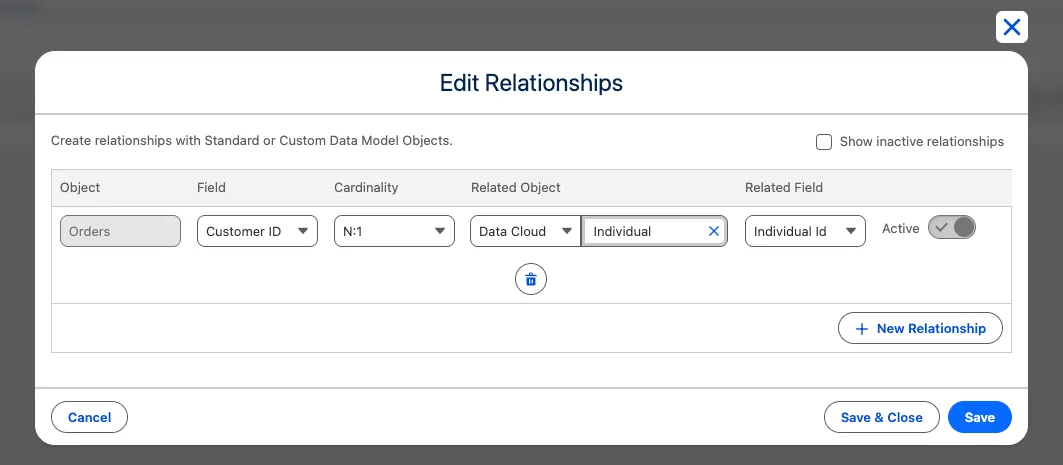Screen dimensions: 1063x465
Task: Delete the relationship using the trash icon
Action: (x=531, y=280)
